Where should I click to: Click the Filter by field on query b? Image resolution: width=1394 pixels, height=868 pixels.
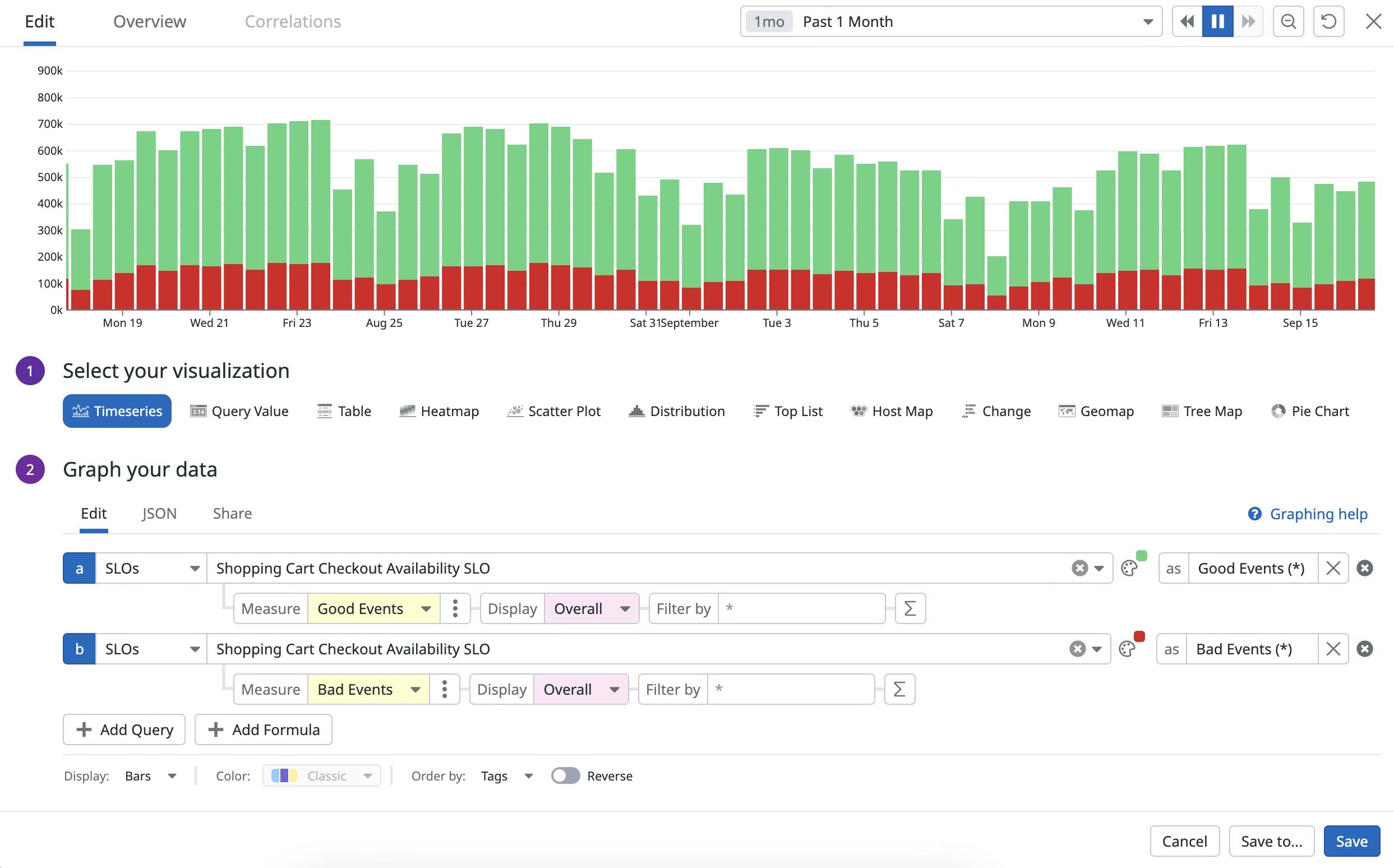791,689
